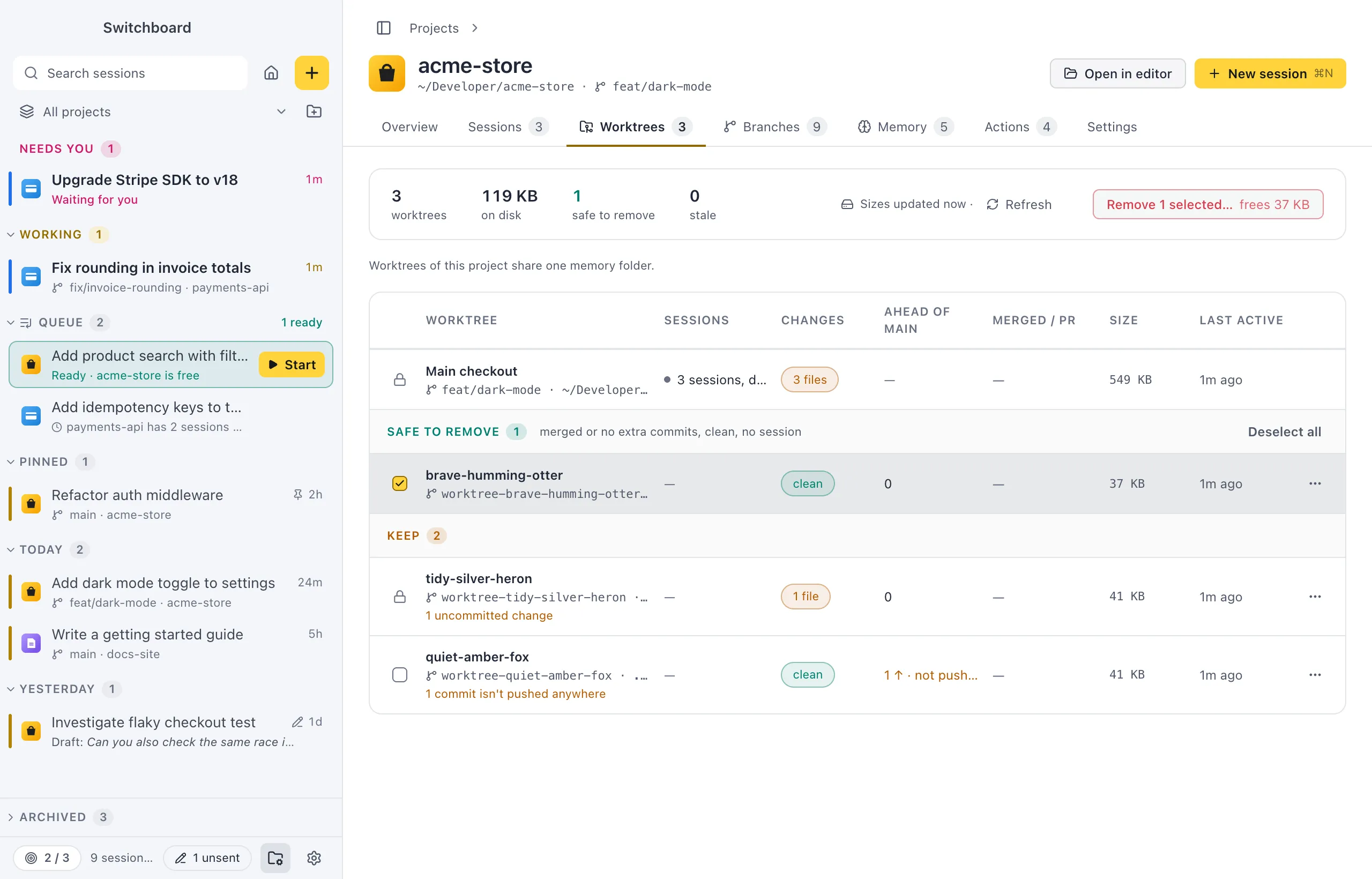
Task: Click Refresh sizes
Action: click(x=1019, y=204)
